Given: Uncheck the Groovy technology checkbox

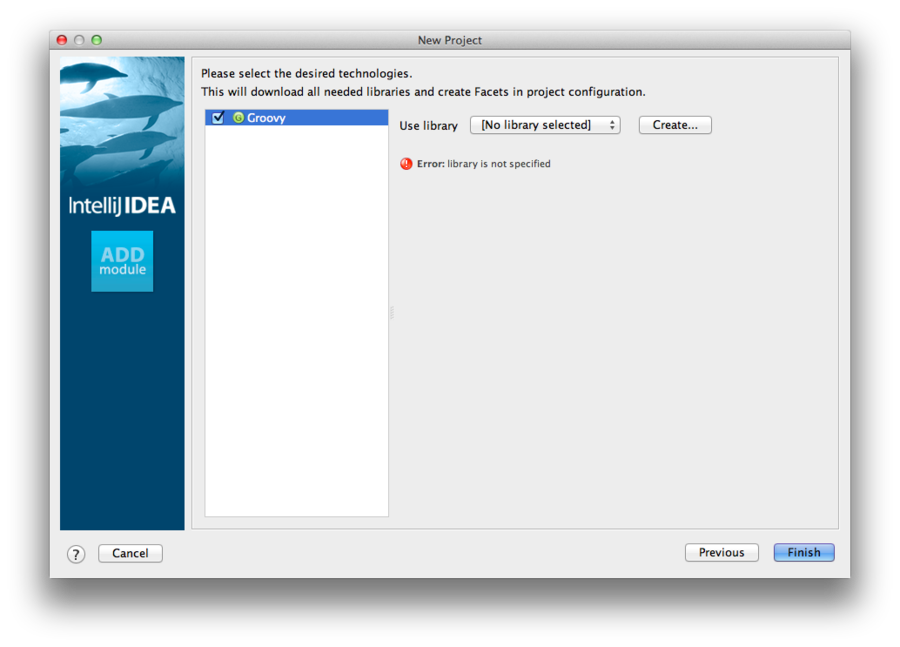Looking at the screenshot, I should [x=218, y=118].
